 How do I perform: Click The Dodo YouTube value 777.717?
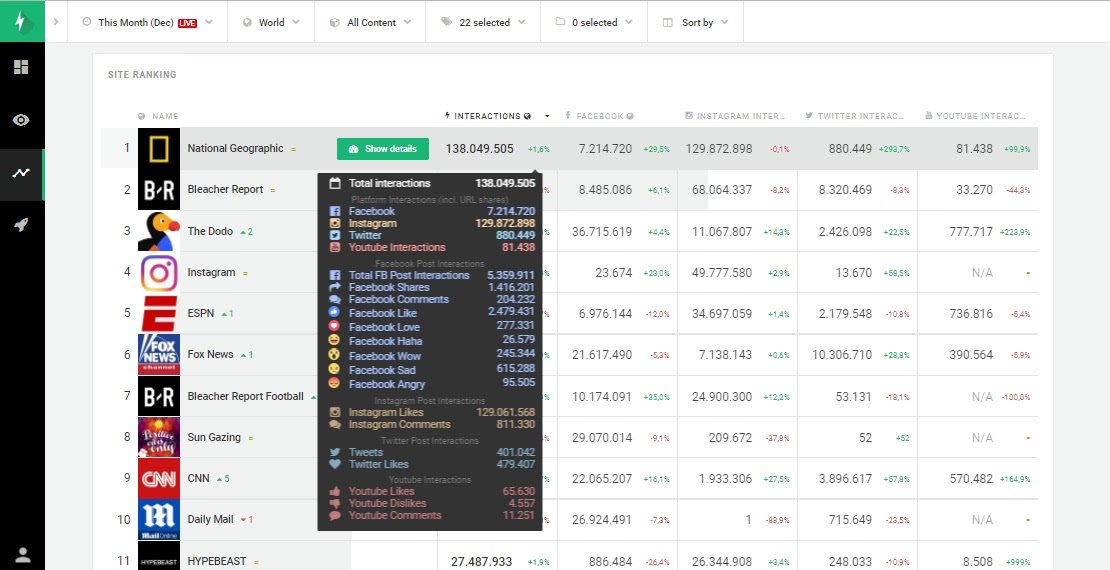971,232
